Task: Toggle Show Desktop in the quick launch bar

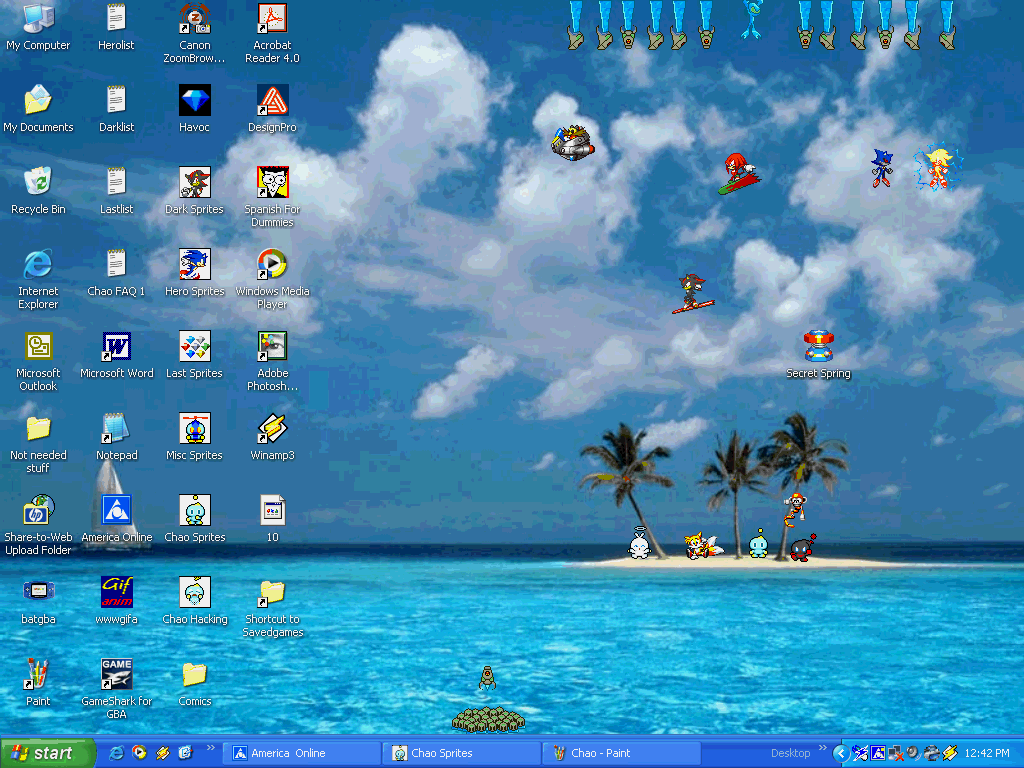Action: click(x=184, y=753)
